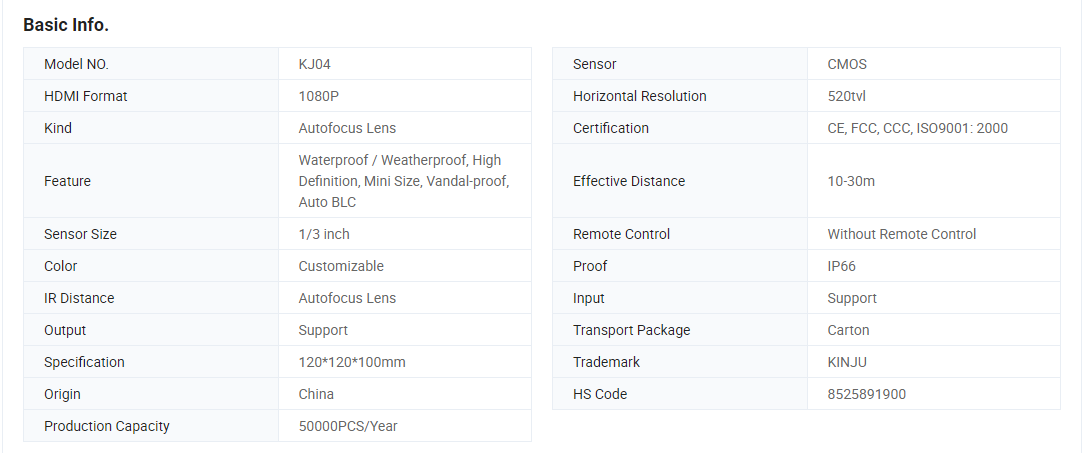This screenshot has height=453, width=1082.
Task: Click the Basic Info. heading
Action: click(x=66, y=26)
